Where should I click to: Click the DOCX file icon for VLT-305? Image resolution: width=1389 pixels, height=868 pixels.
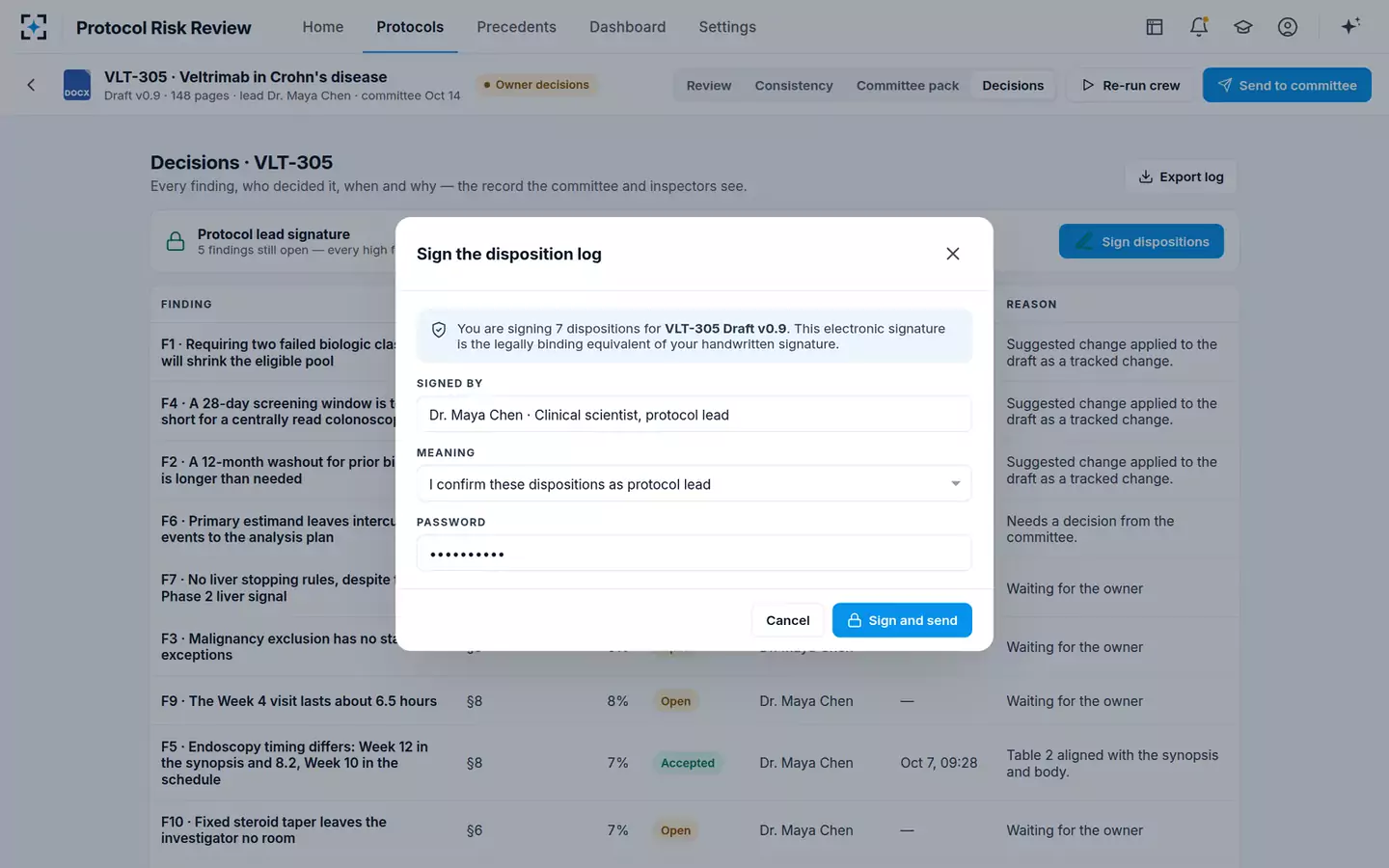[77, 85]
